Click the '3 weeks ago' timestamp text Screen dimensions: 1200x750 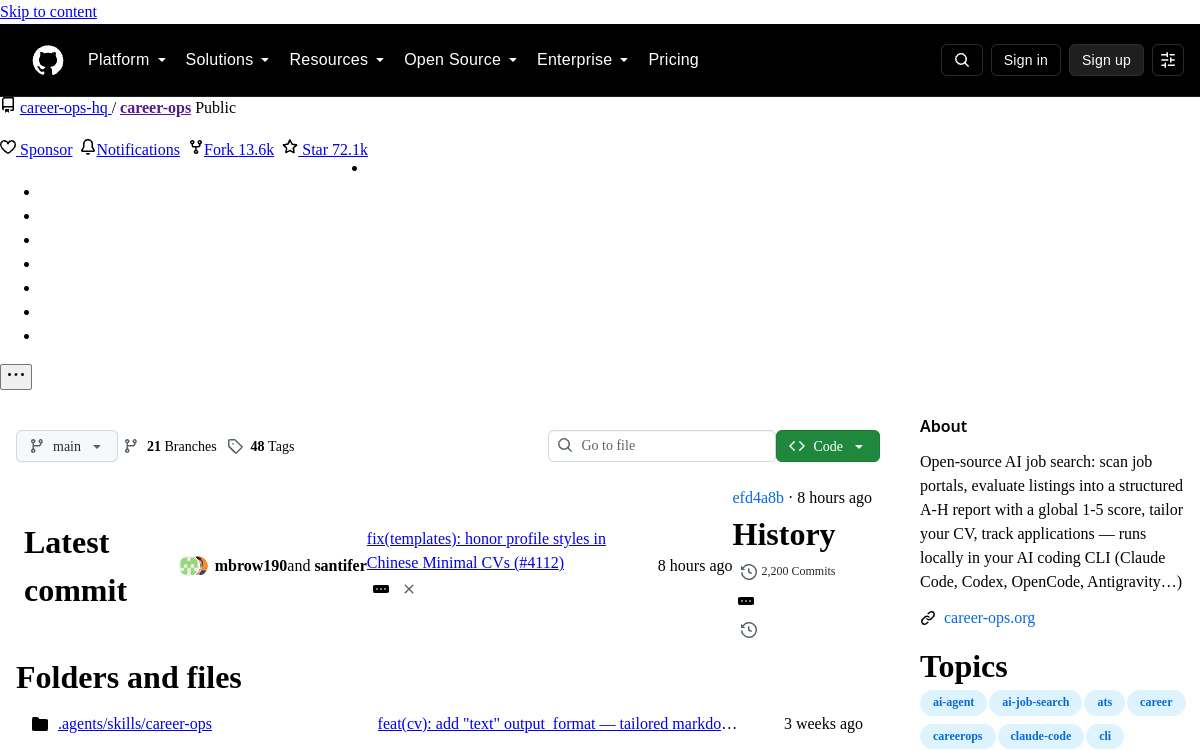[x=823, y=724]
